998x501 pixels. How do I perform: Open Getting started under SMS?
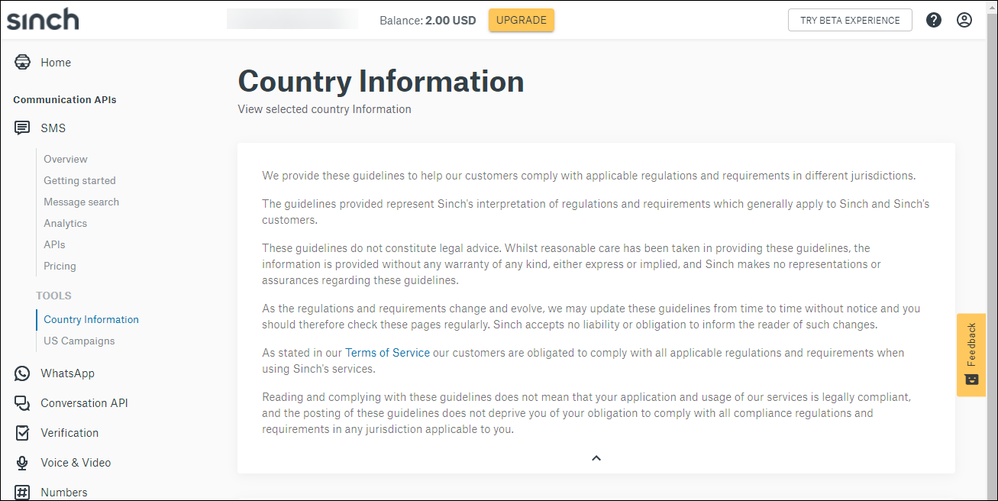(x=80, y=181)
